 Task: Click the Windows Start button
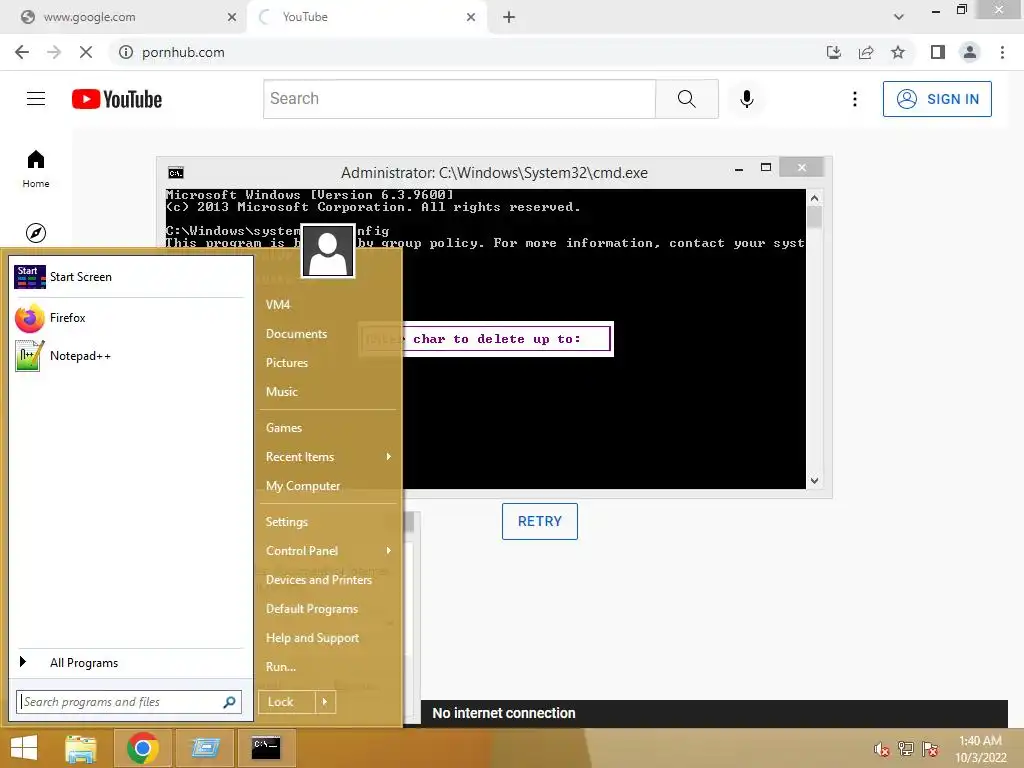coord(24,748)
